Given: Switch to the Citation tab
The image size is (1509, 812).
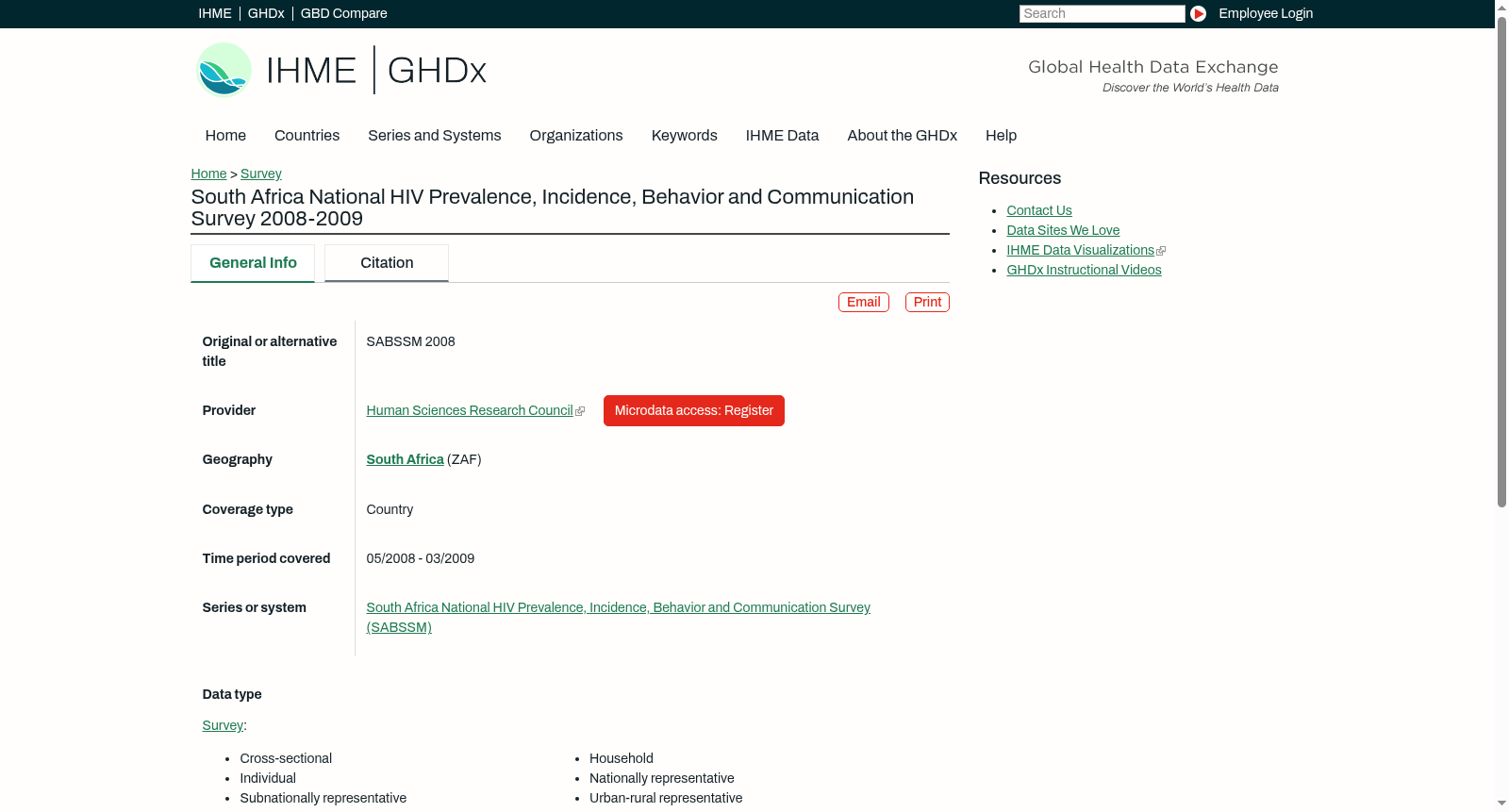Looking at the screenshot, I should click(x=387, y=263).
